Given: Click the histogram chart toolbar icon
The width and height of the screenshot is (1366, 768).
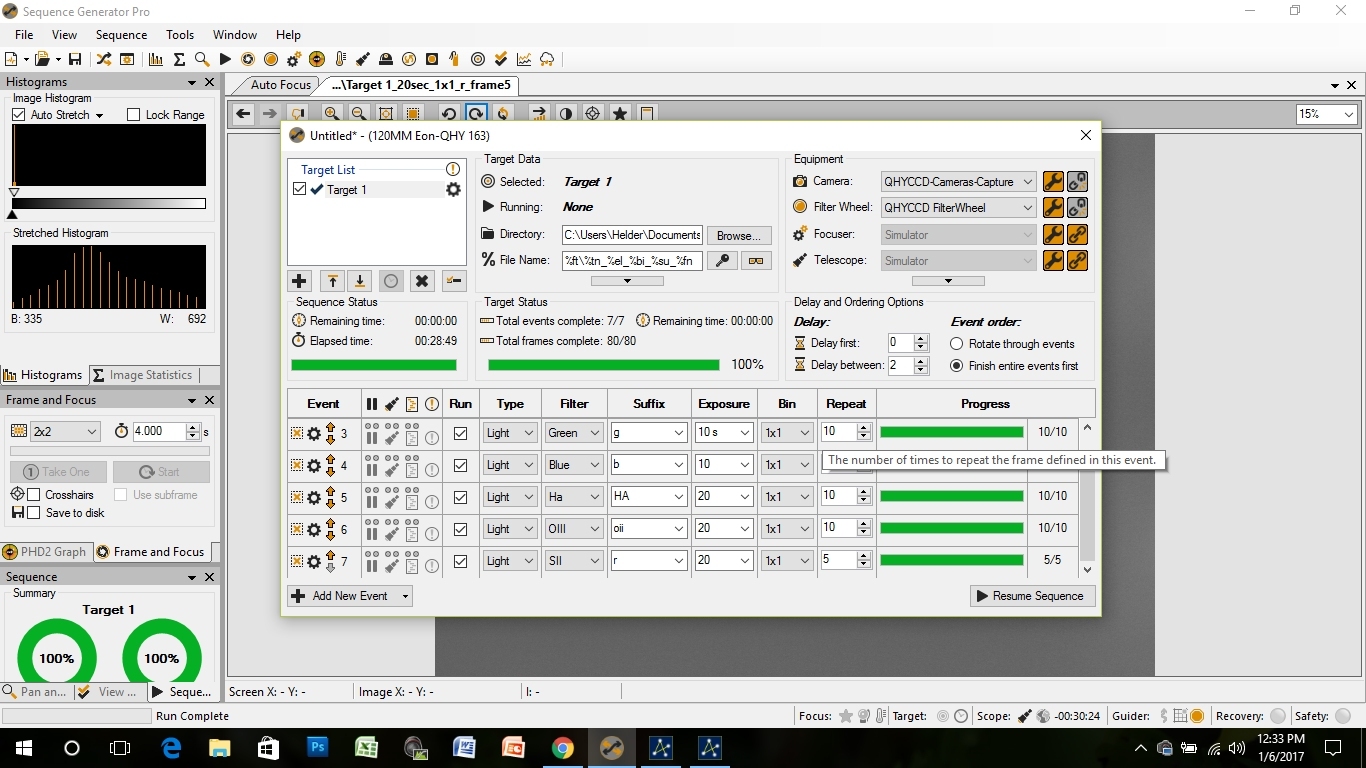Looking at the screenshot, I should coord(155,60).
